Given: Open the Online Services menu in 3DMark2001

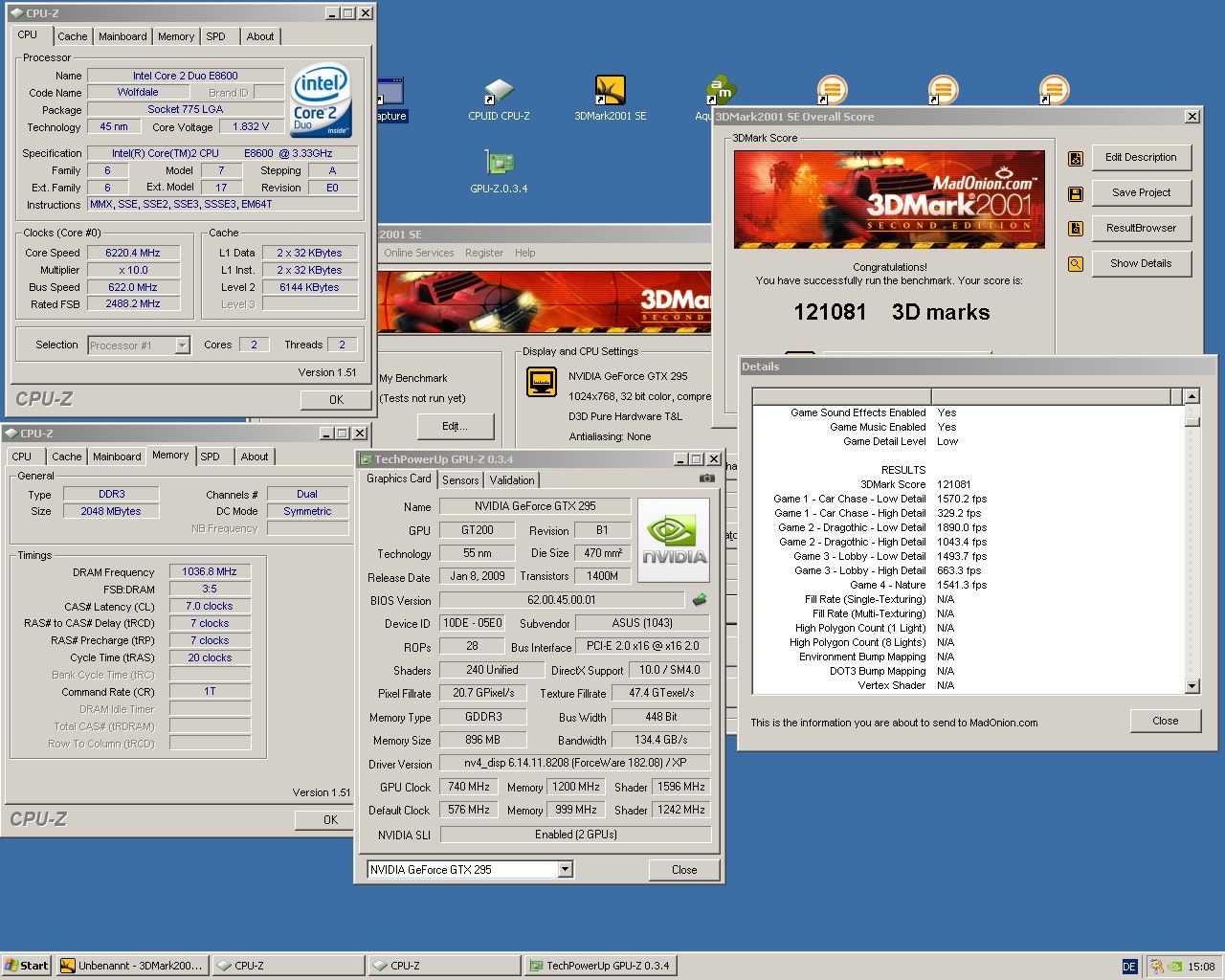Looking at the screenshot, I should click(419, 253).
